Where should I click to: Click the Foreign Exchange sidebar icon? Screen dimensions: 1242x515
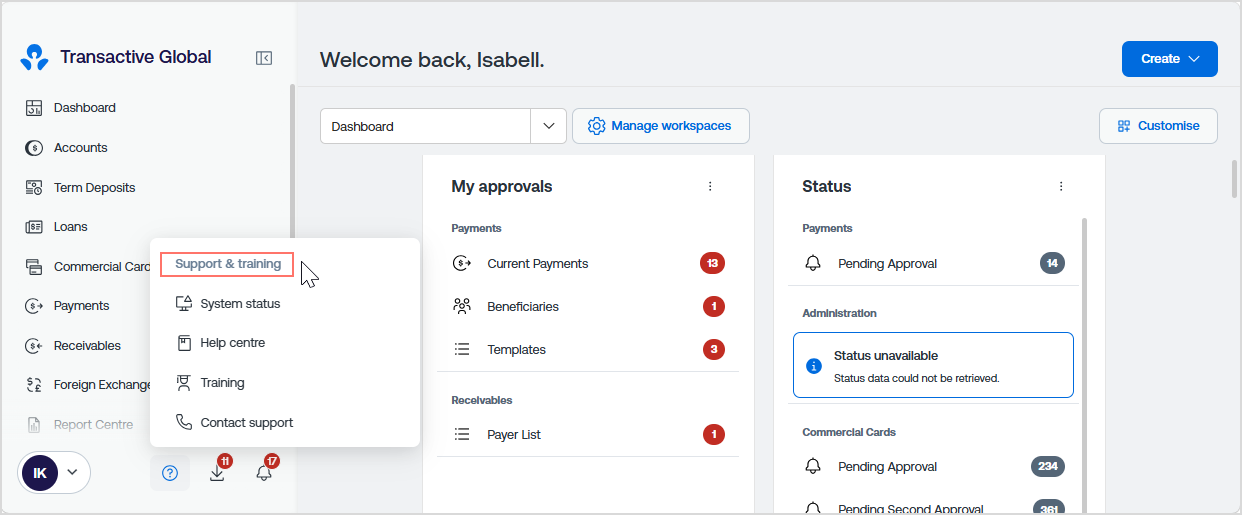(34, 385)
